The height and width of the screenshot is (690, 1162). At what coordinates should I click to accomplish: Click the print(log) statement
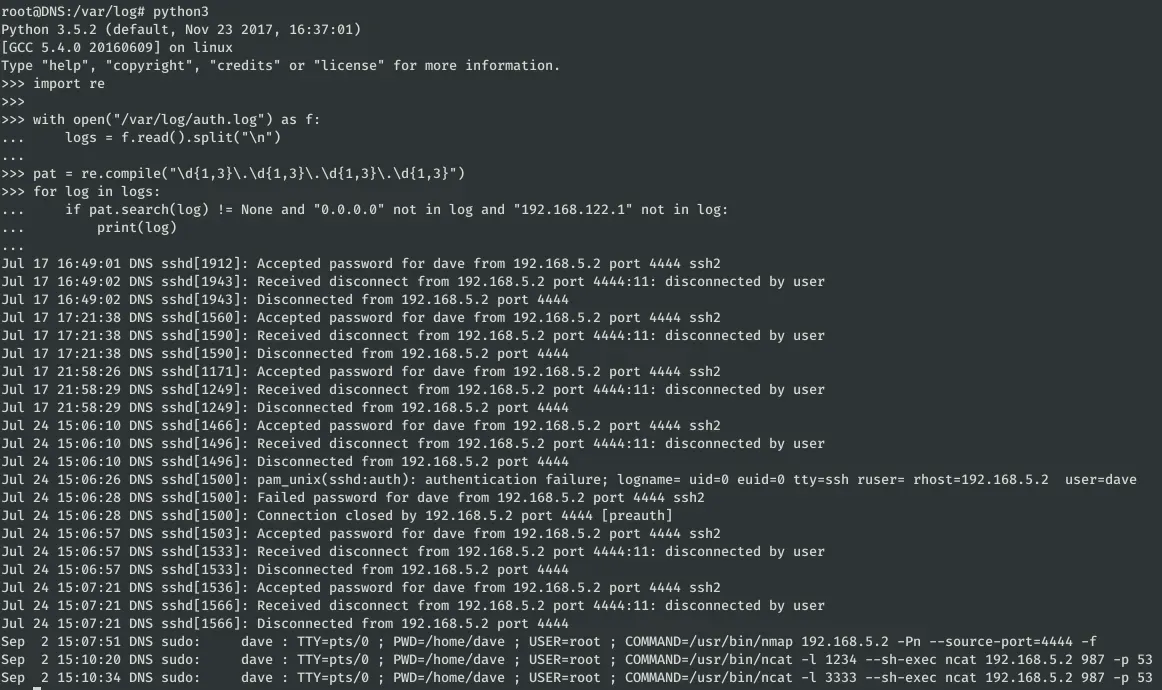(136, 227)
